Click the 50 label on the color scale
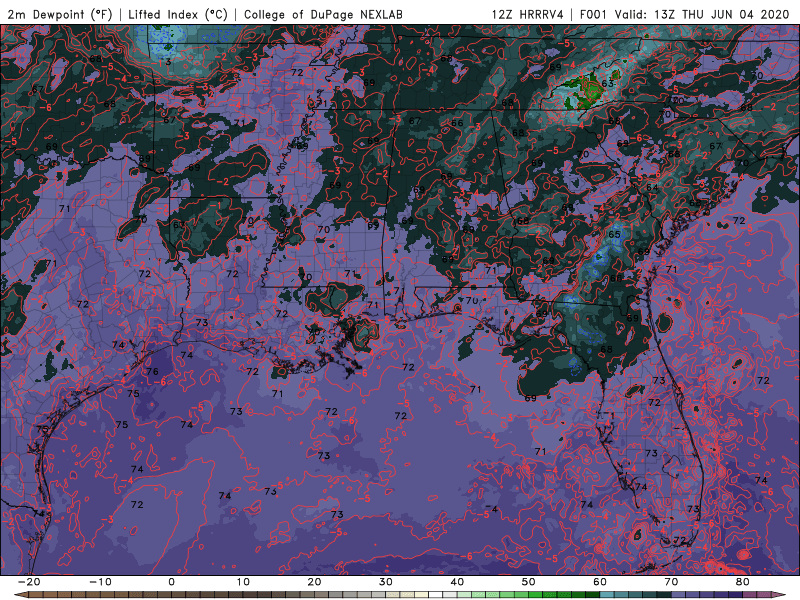 pyautogui.click(x=529, y=582)
